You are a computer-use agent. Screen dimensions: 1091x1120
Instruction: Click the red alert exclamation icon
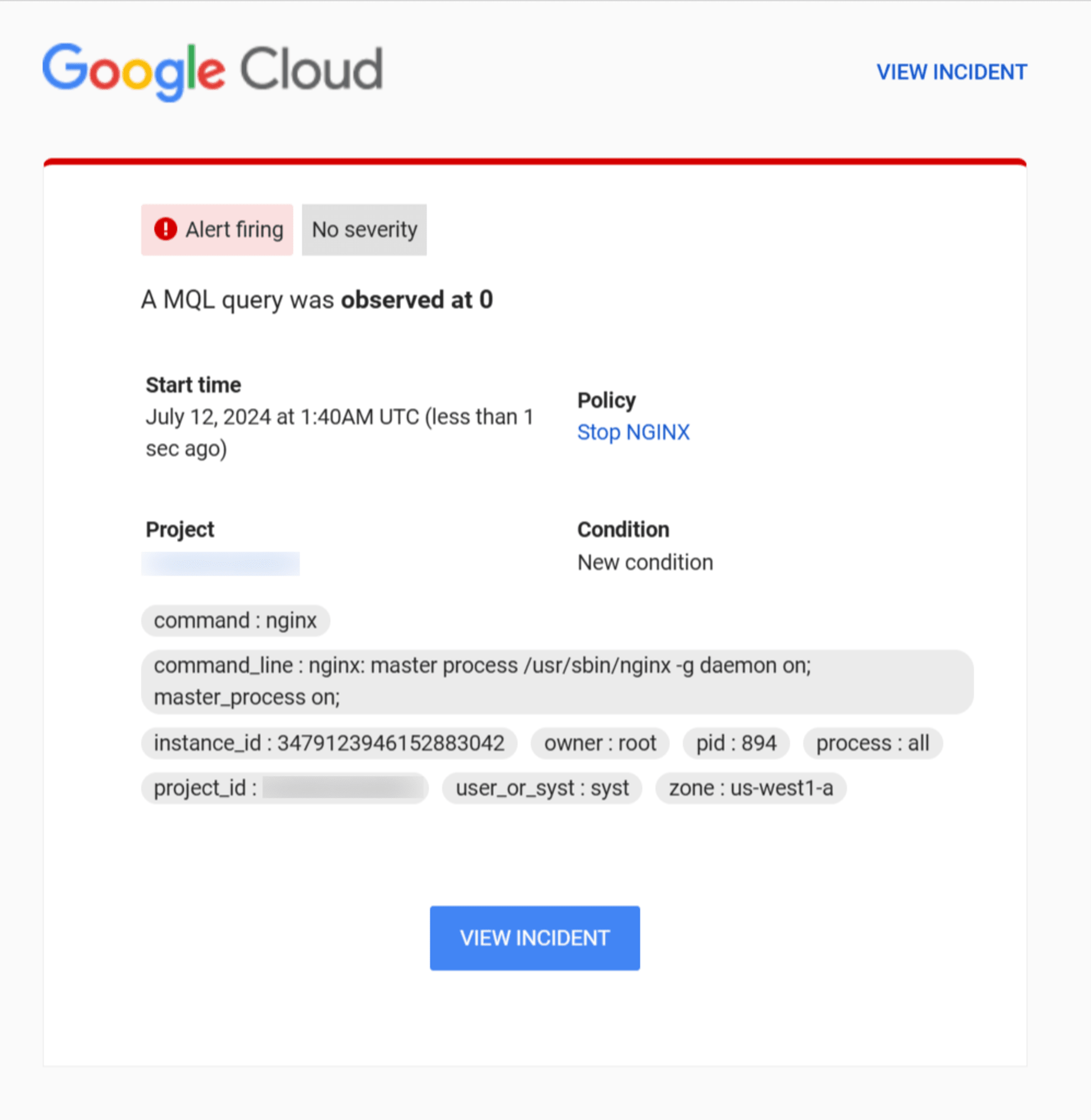(166, 229)
